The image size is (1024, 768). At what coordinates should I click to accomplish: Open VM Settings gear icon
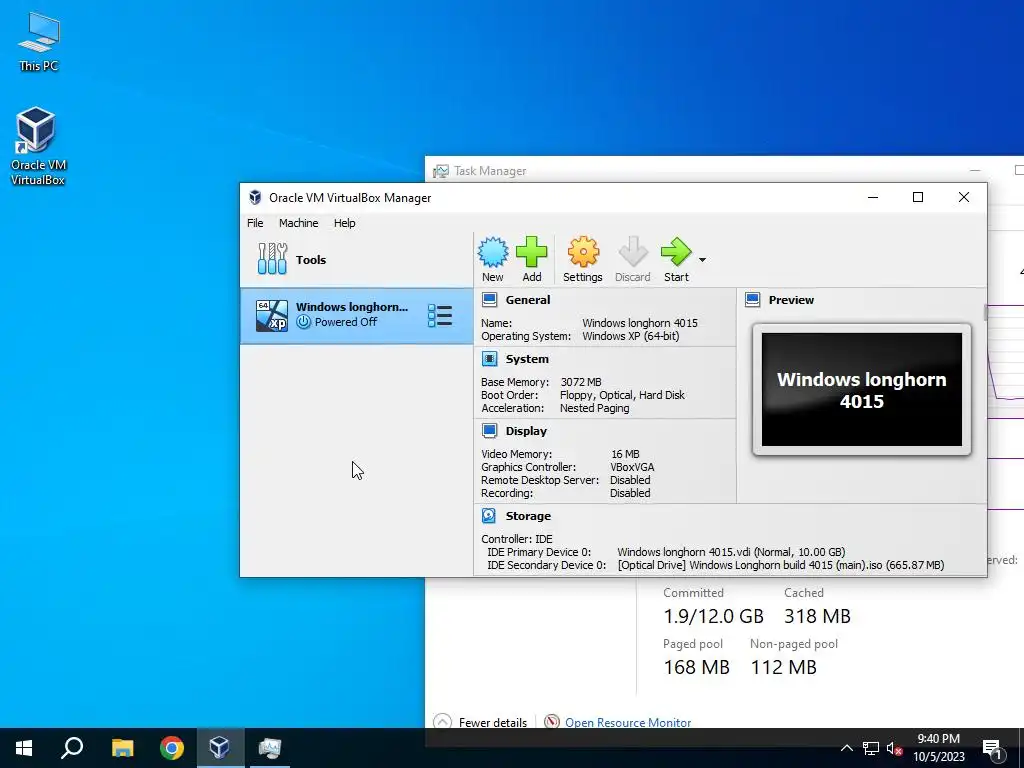(583, 259)
